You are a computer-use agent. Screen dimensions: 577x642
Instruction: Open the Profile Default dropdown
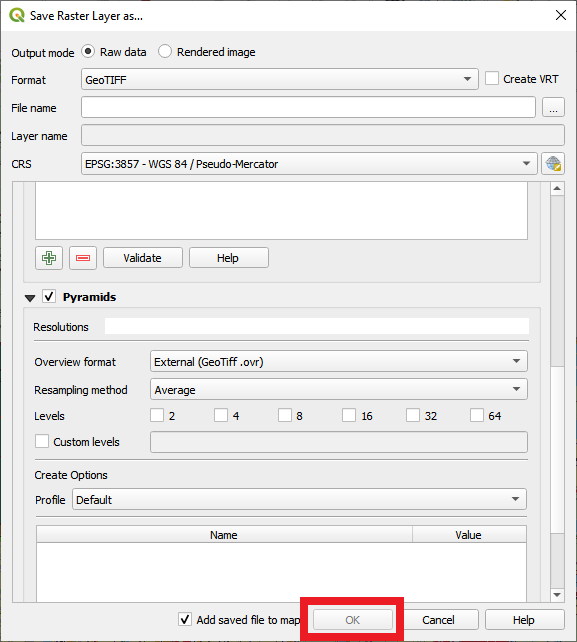(299, 499)
